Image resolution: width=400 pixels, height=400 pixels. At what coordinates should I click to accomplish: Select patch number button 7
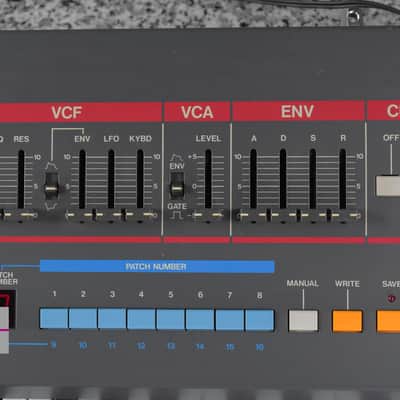pyautogui.click(x=229, y=320)
